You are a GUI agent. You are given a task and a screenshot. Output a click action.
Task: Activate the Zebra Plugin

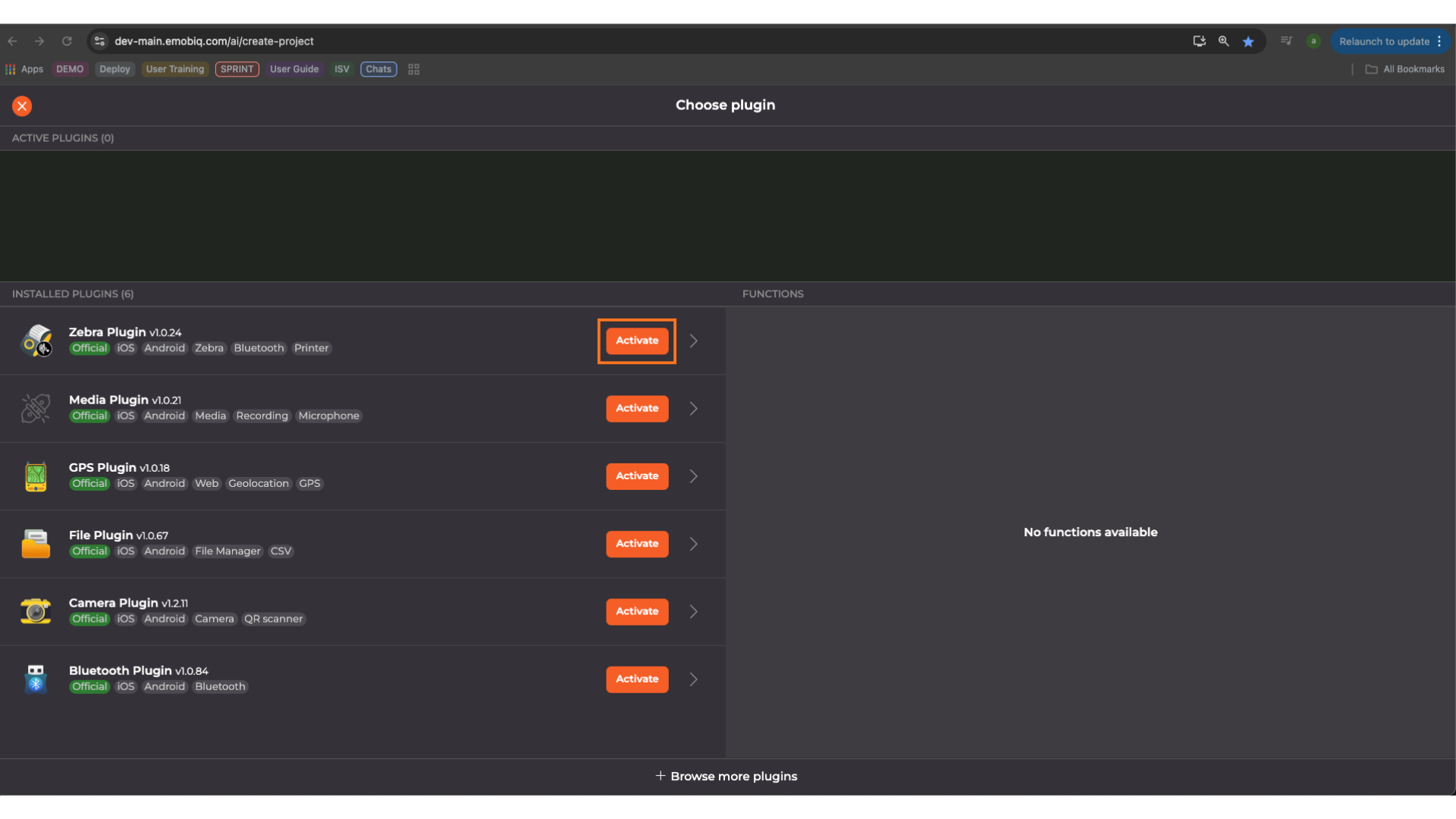click(x=637, y=340)
